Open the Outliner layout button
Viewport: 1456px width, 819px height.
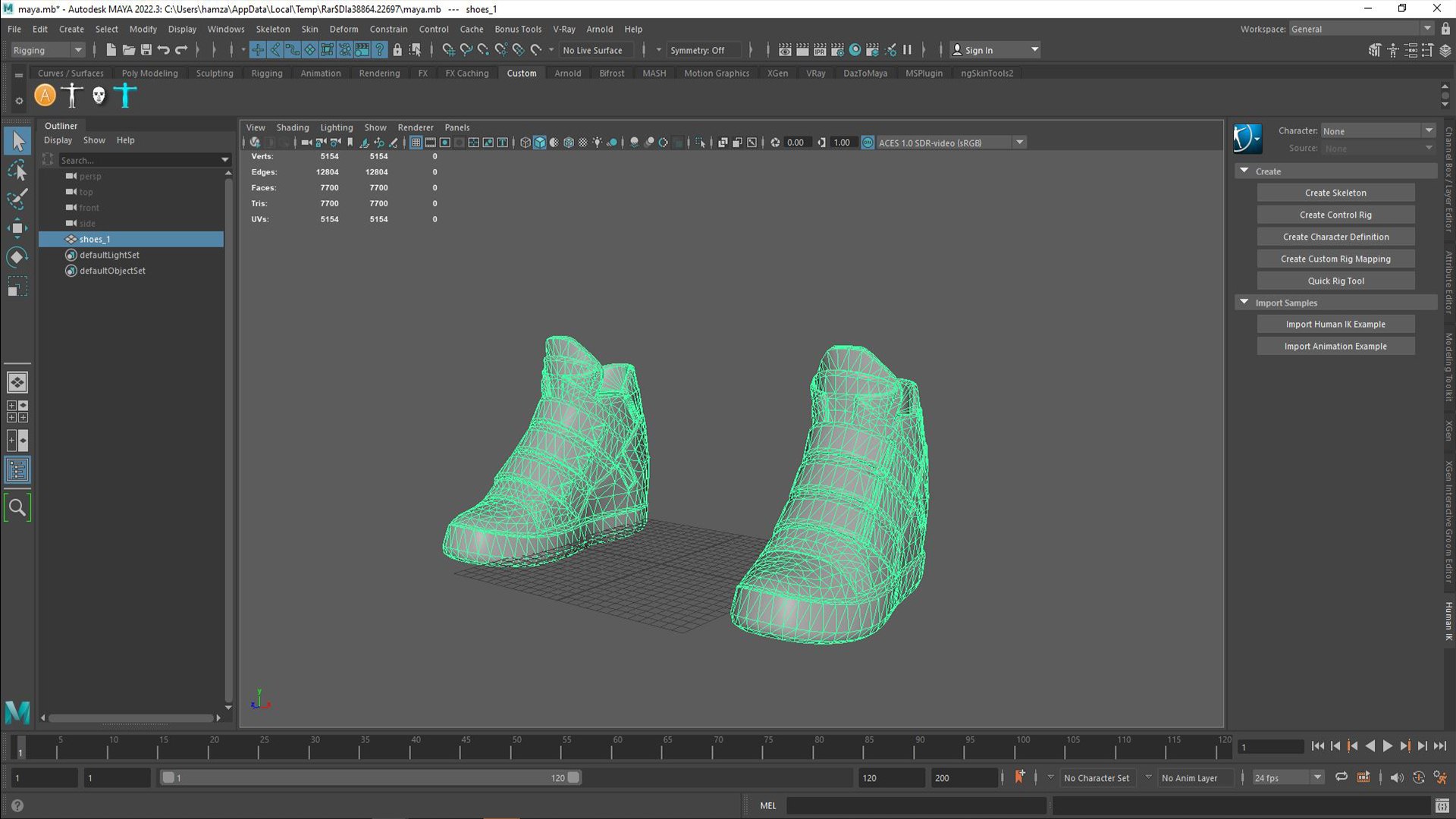pos(17,471)
